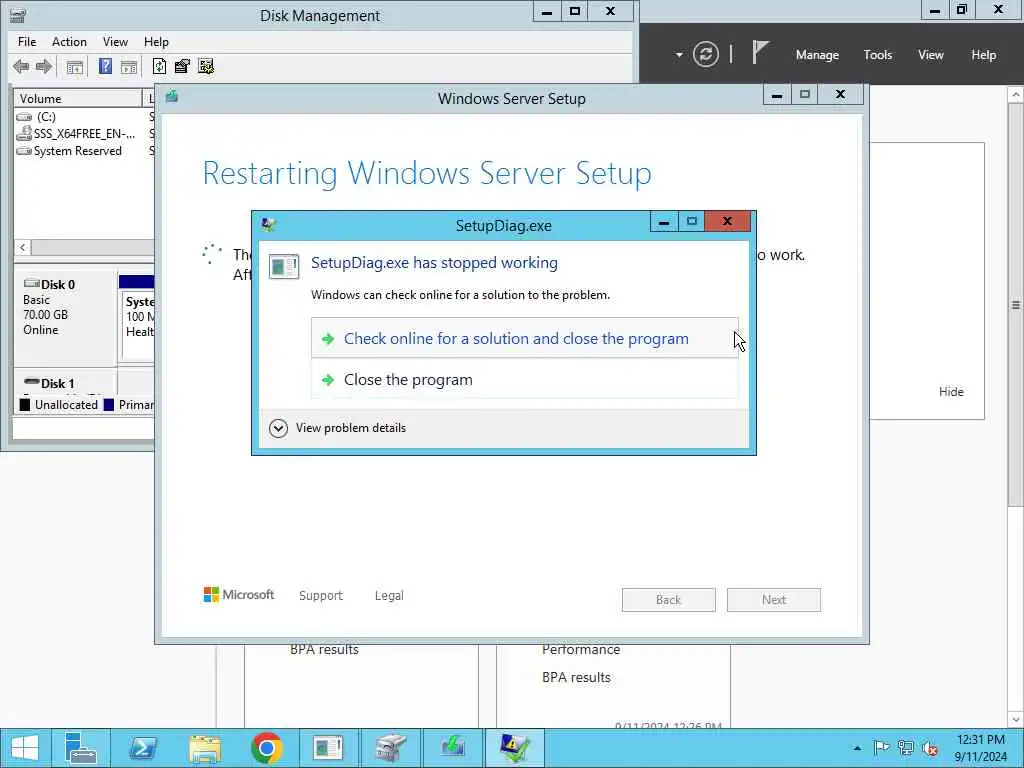Click Close the program option

pos(524,379)
